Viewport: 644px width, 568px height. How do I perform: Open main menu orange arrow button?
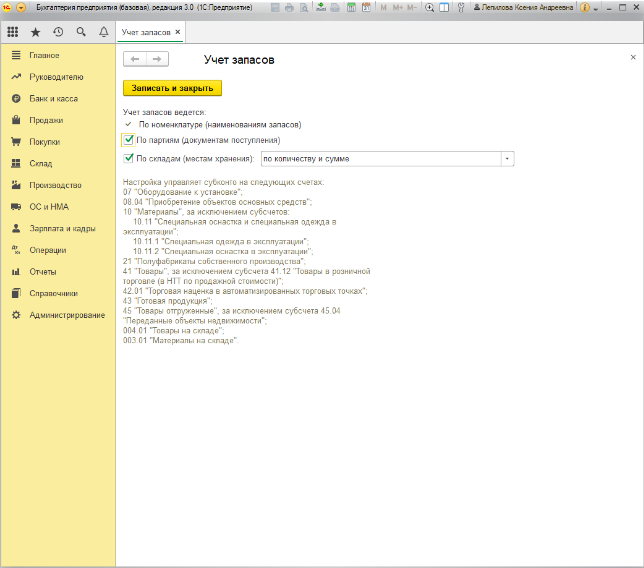pos(21,7)
